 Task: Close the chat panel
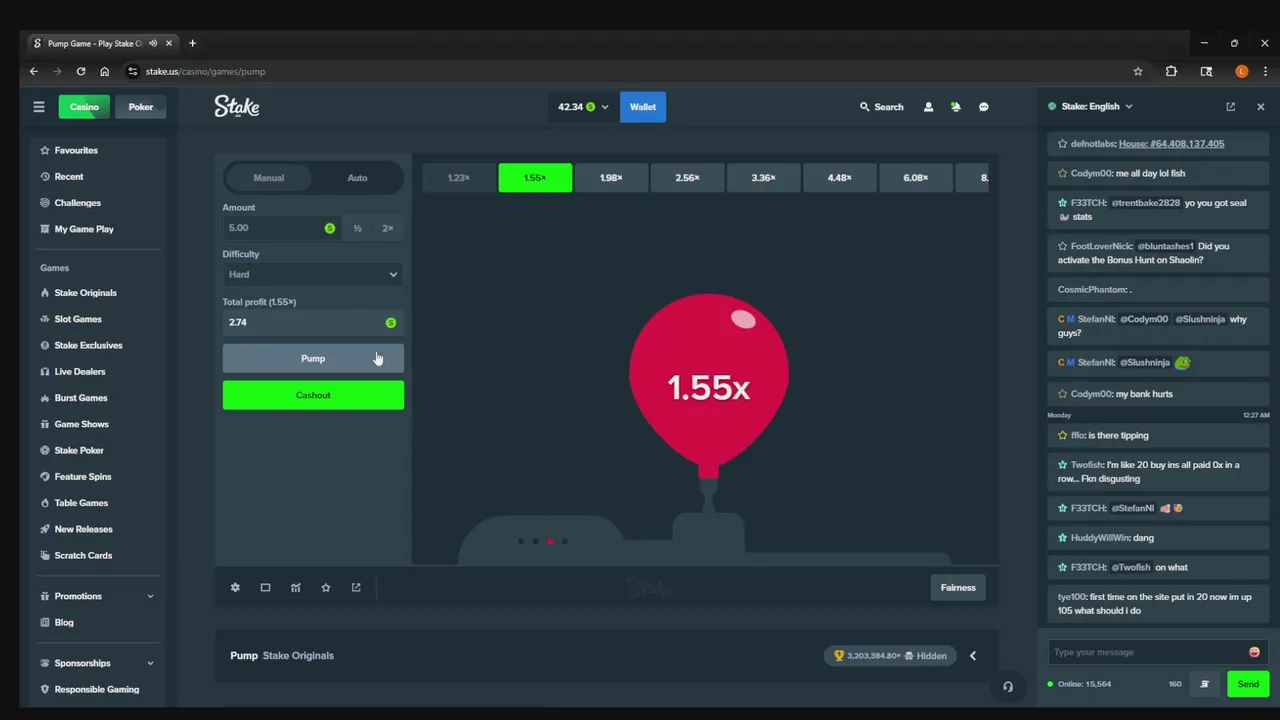click(x=1260, y=107)
